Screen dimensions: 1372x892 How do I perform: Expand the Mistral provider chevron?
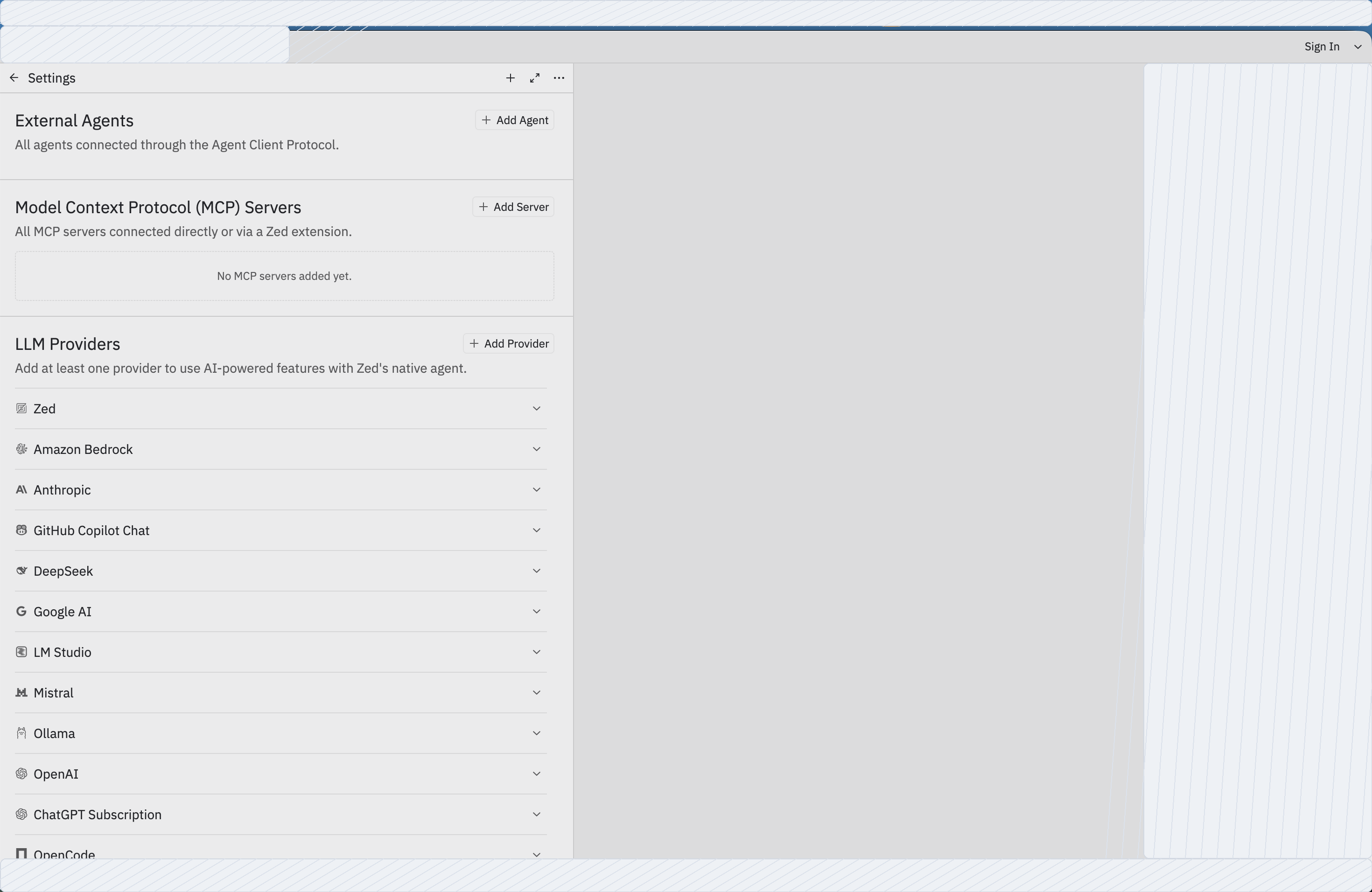pyautogui.click(x=537, y=693)
